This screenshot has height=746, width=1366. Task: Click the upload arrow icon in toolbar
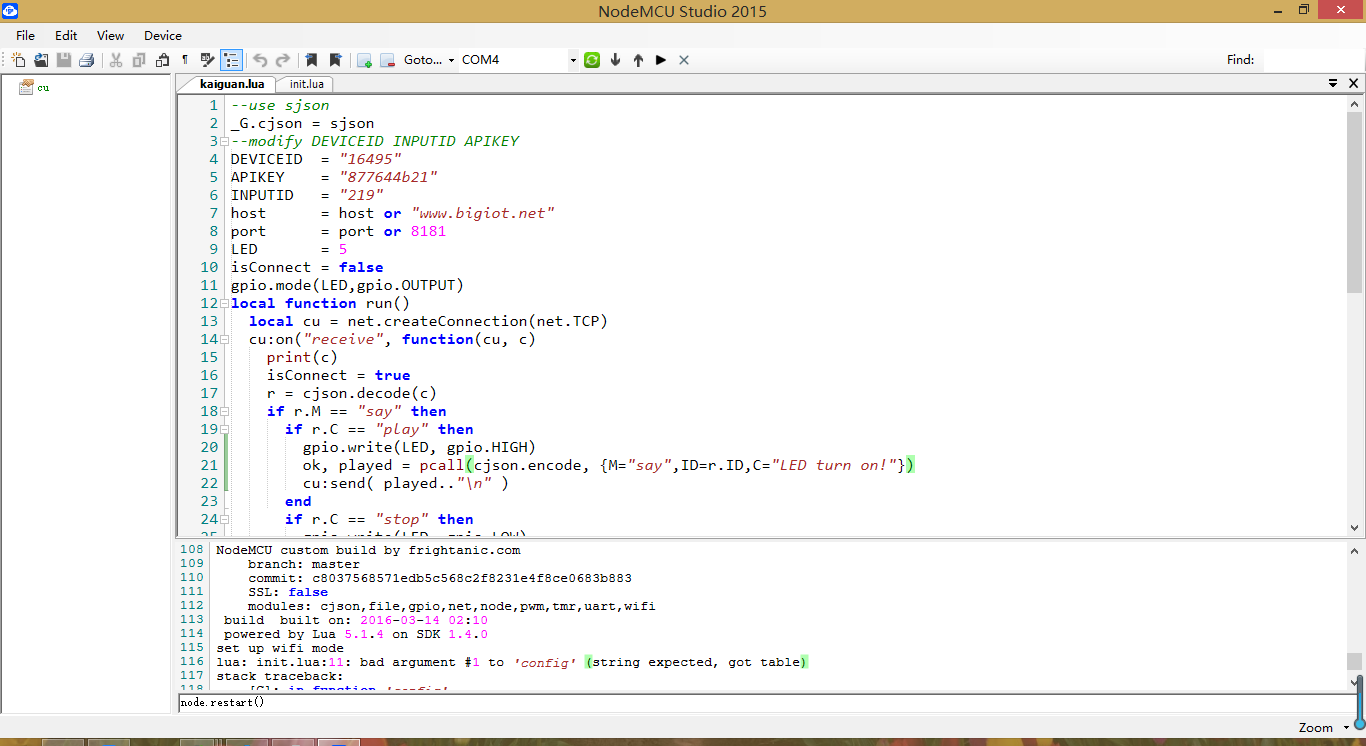(638, 60)
